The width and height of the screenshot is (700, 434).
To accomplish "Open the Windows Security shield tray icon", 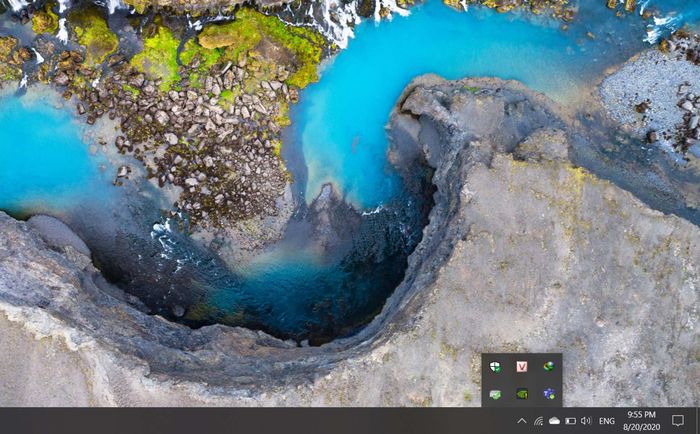I will tap(495, 367).
